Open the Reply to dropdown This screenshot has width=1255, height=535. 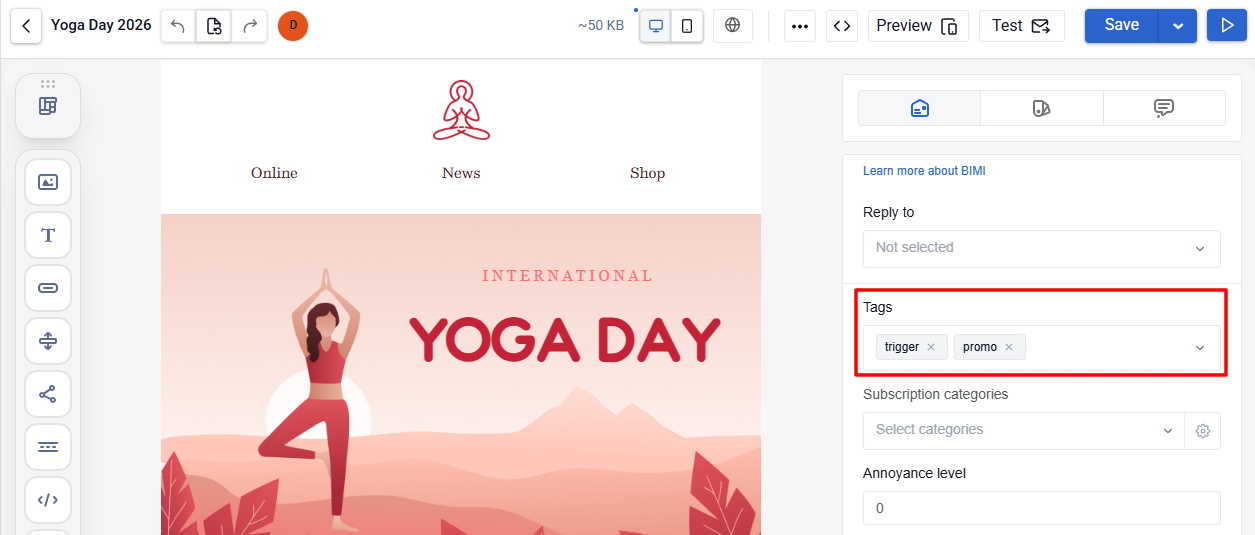1041,248
